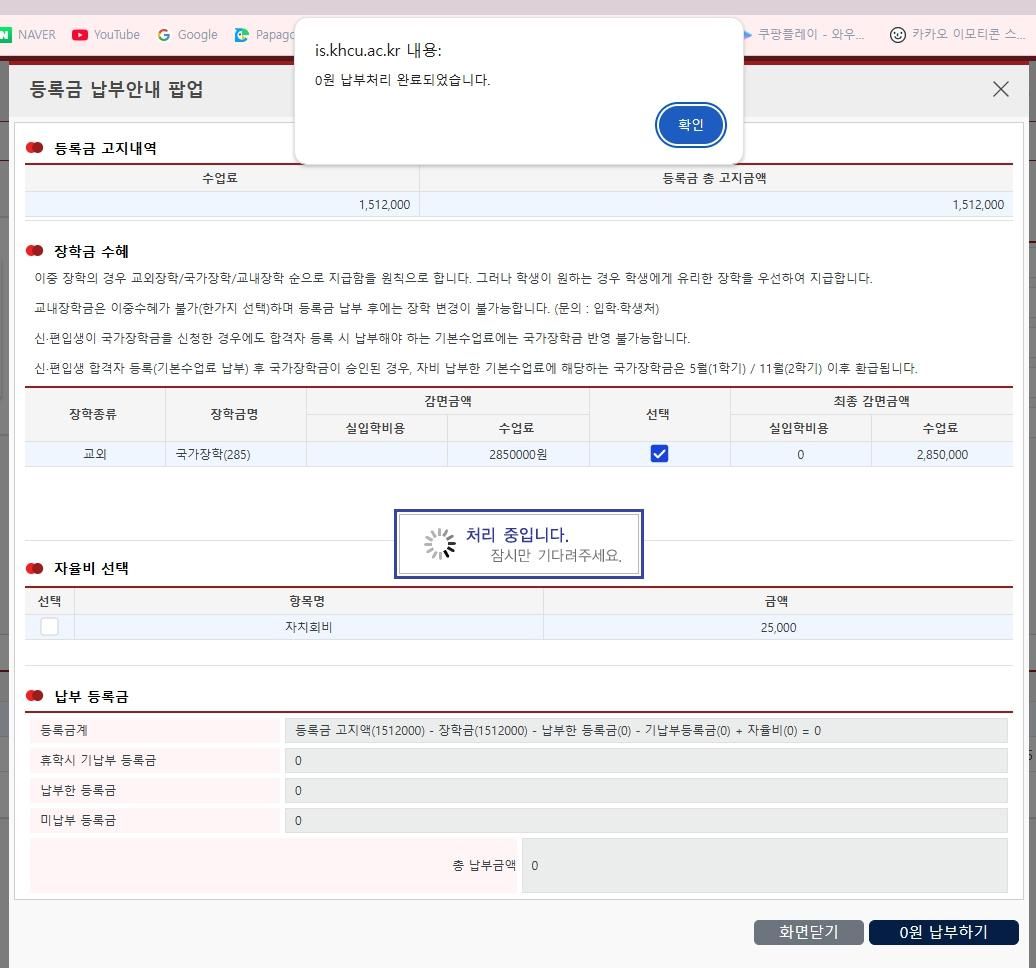
Task: Open the Papago bookmark
Action: point(264,35)
